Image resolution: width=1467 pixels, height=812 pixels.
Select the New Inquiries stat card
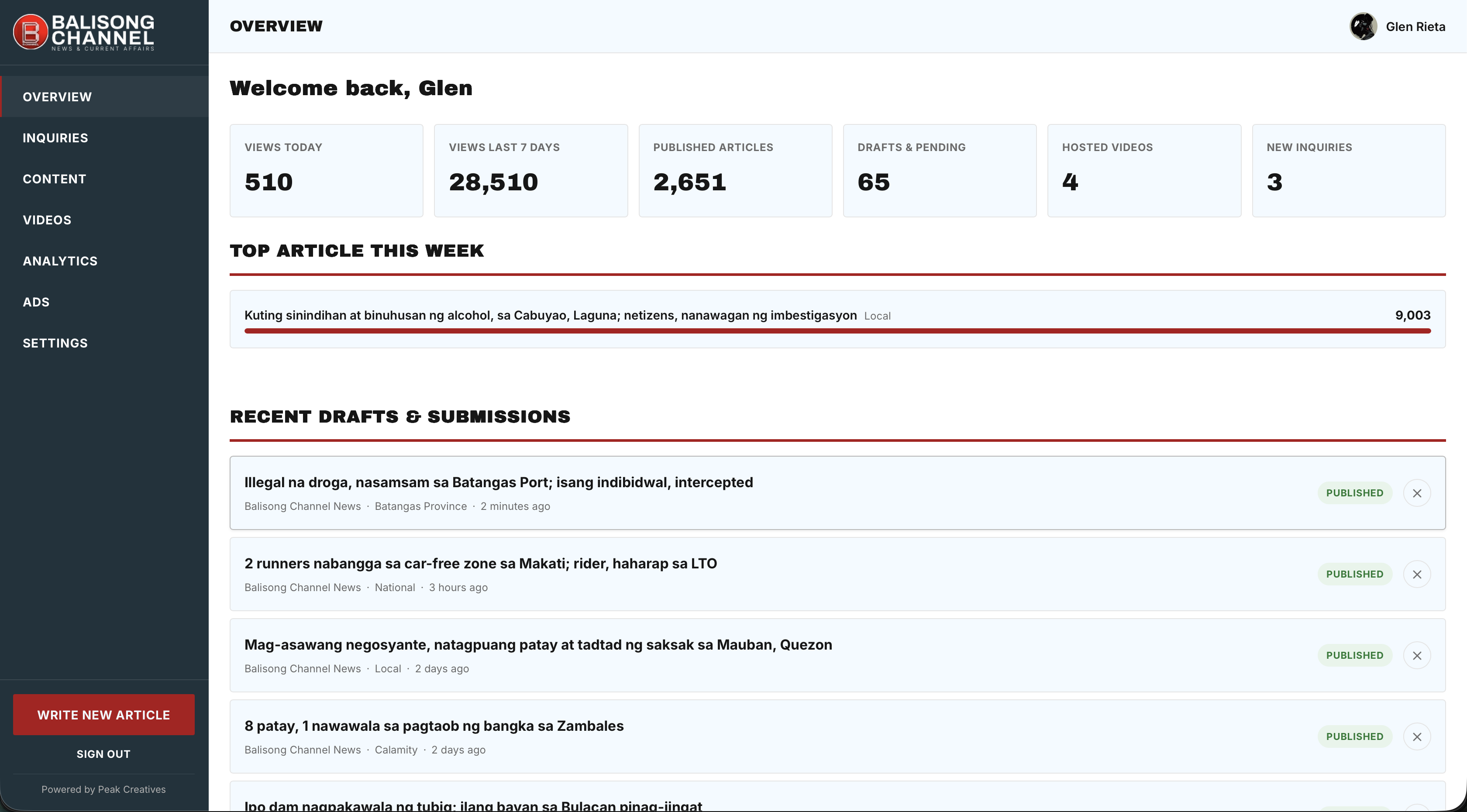pos(1349,171)
